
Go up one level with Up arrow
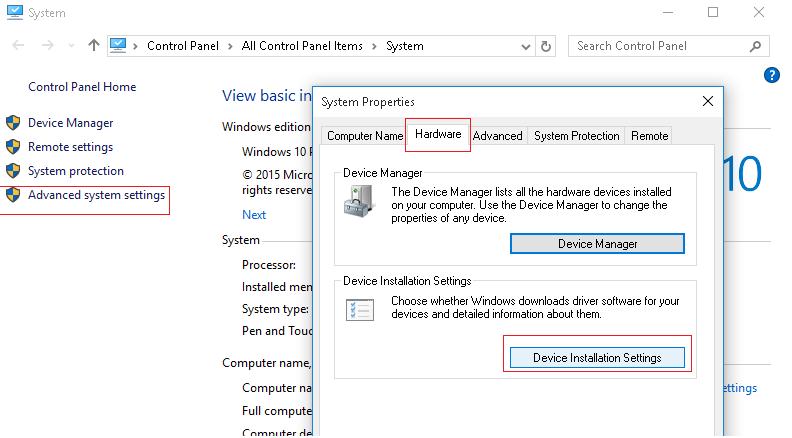tap(94, 46)
